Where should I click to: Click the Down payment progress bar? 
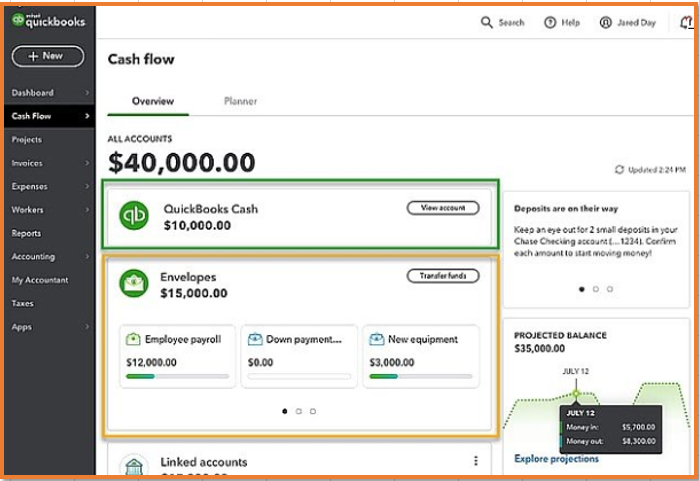click(x=299, y=376)
